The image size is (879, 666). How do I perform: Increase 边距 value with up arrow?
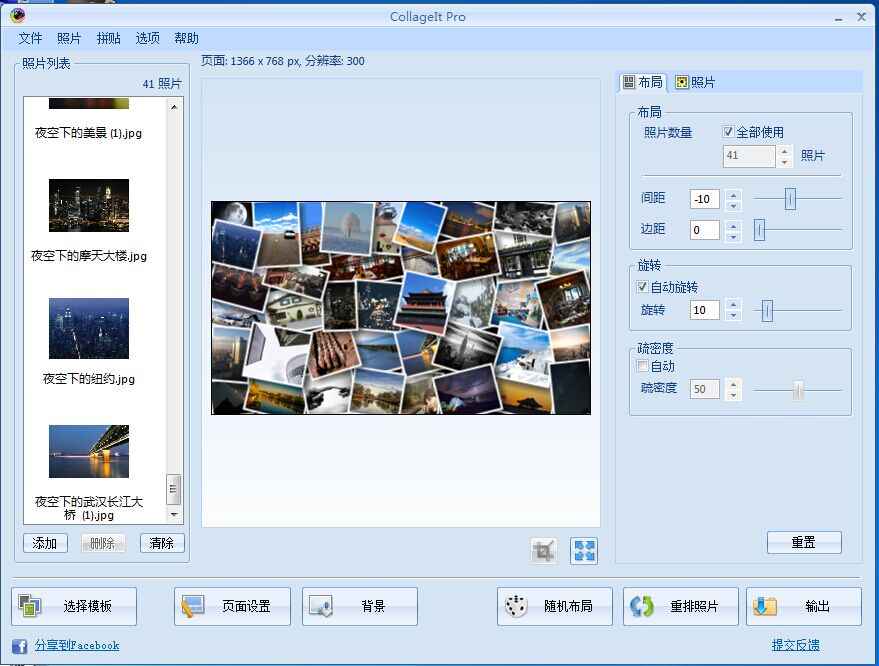(733, 225)
